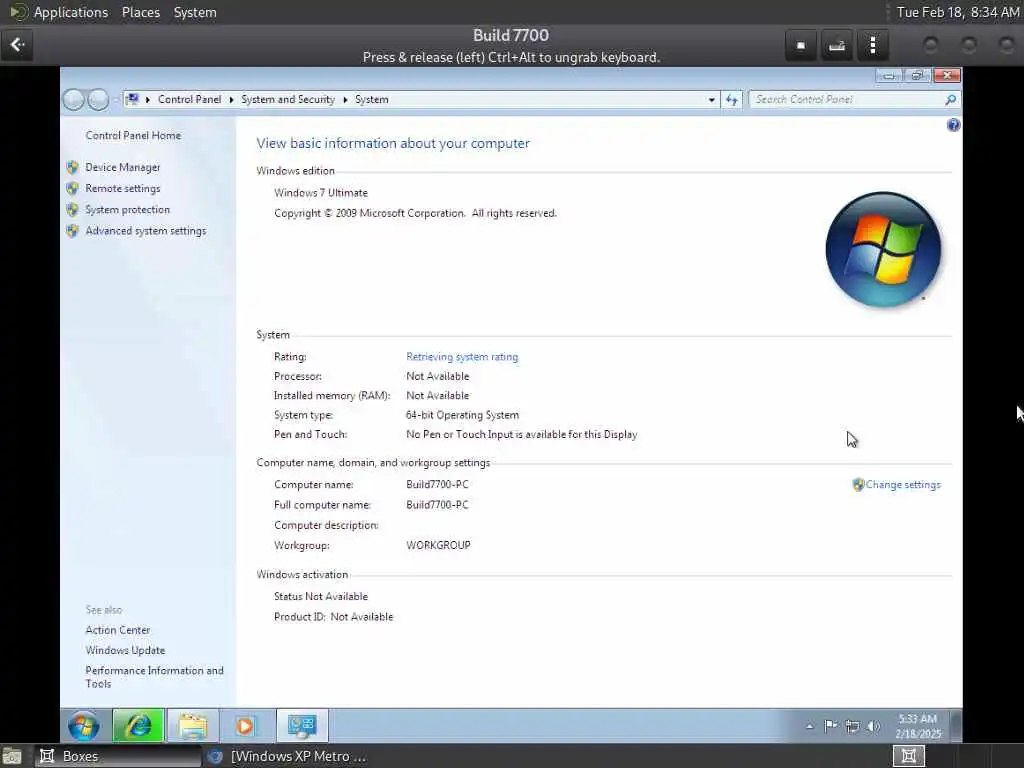Select Boxes in bottom panel window list
This screenshot has height=768, width=1024.
point(118,756)
